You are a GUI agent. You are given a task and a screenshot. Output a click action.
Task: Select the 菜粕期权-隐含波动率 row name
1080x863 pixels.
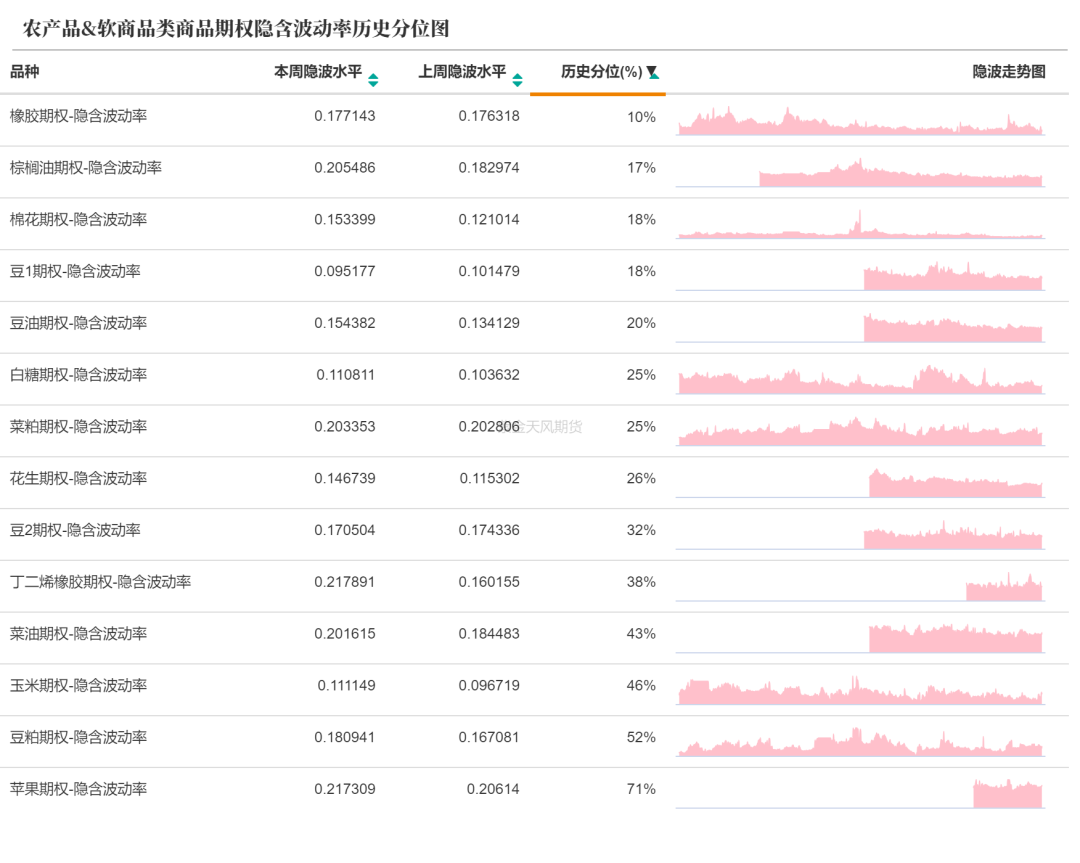[79, 426]
